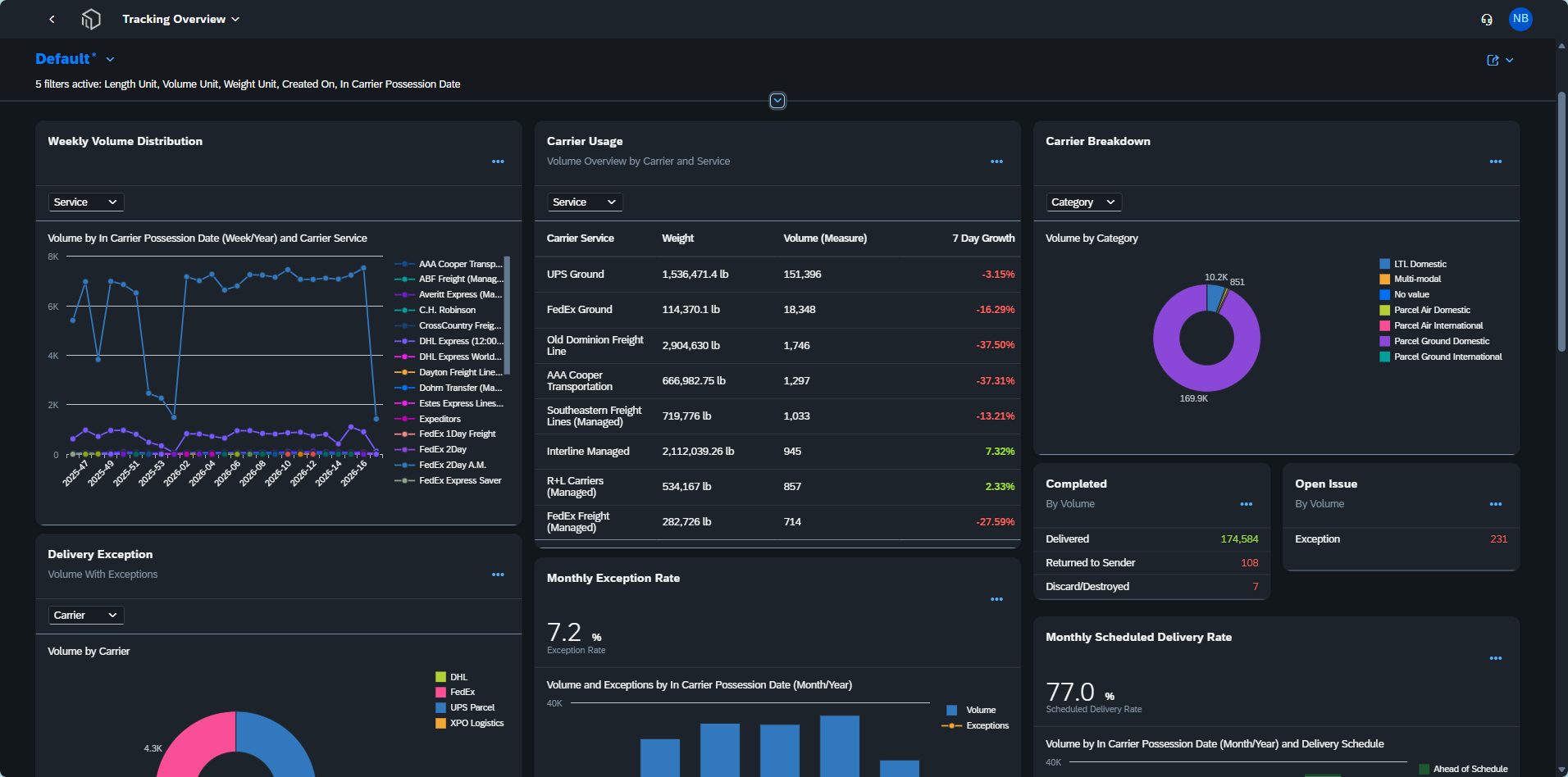Viewport: 1568px width, 777px height.
Task: Open the Returned to Sender count 108
Action: [x=1250, y=563]
